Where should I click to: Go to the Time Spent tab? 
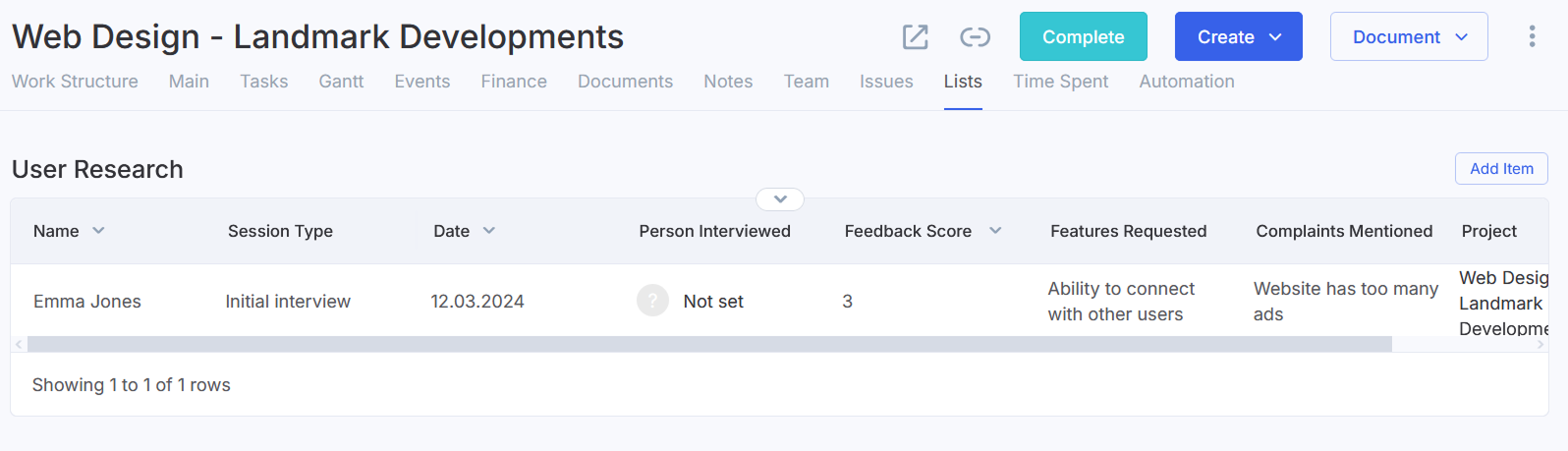(1060, 82)
